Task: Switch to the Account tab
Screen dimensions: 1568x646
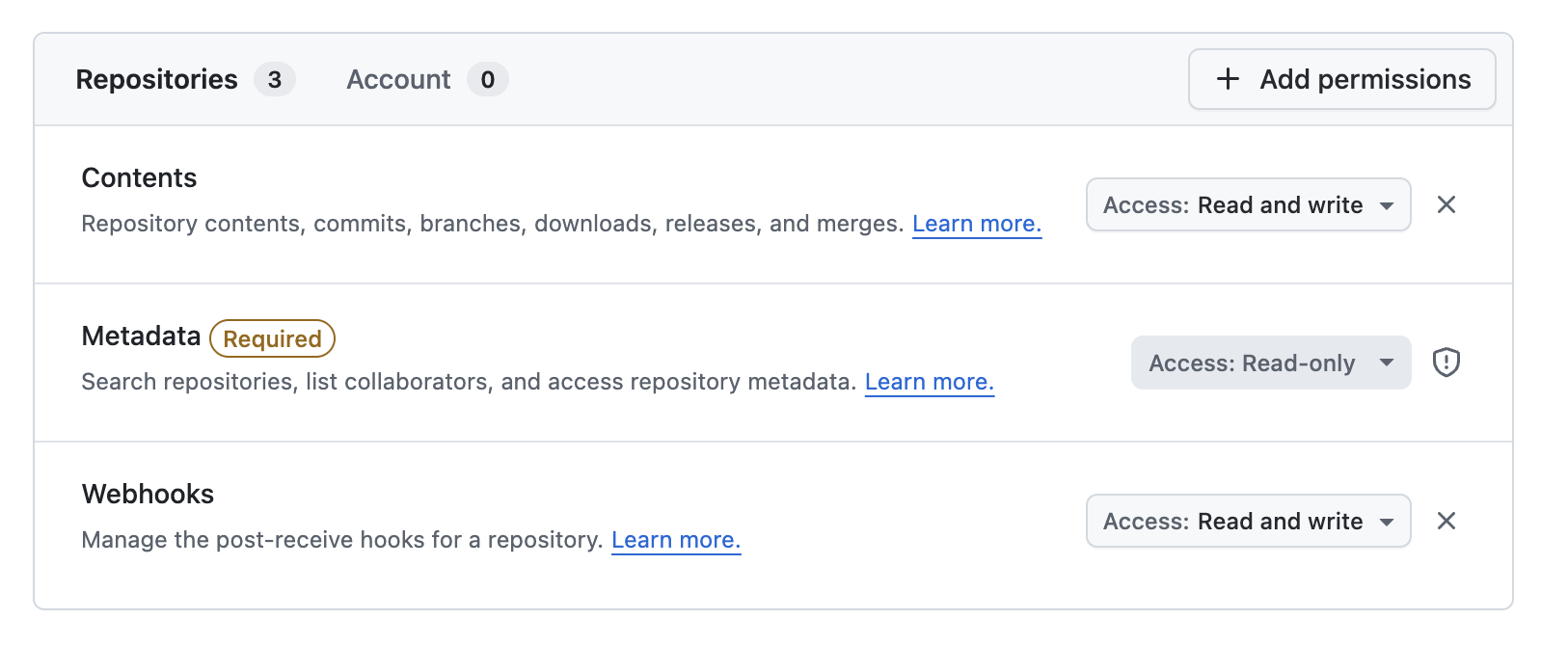Action: pos(427,79)
